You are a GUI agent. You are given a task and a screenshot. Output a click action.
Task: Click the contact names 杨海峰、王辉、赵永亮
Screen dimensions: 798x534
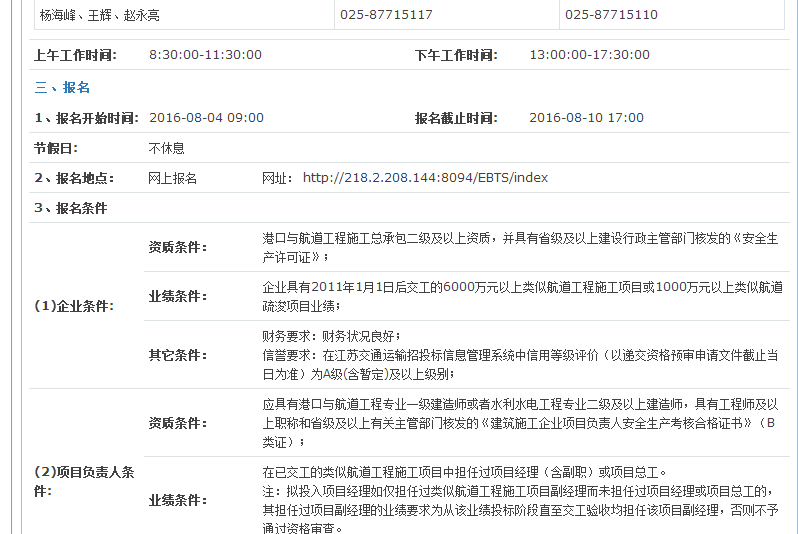pos(99,15)
